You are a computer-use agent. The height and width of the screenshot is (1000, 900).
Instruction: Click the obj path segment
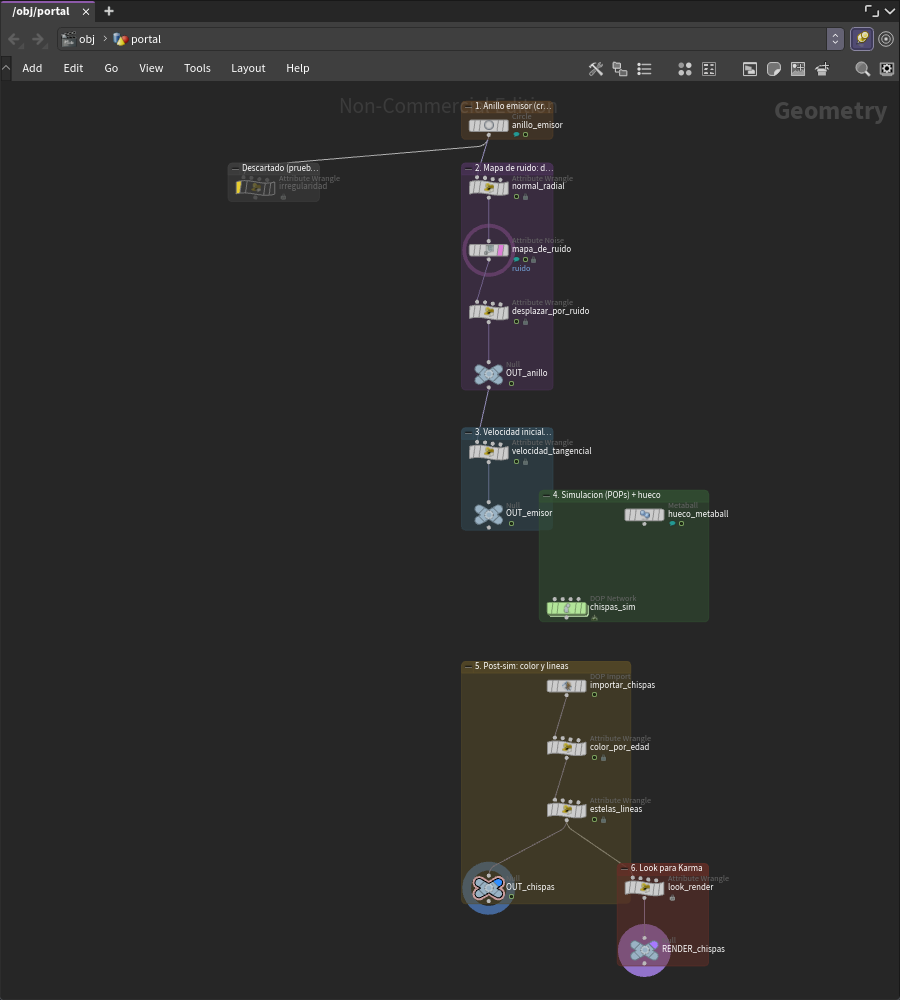coord(78,39)
